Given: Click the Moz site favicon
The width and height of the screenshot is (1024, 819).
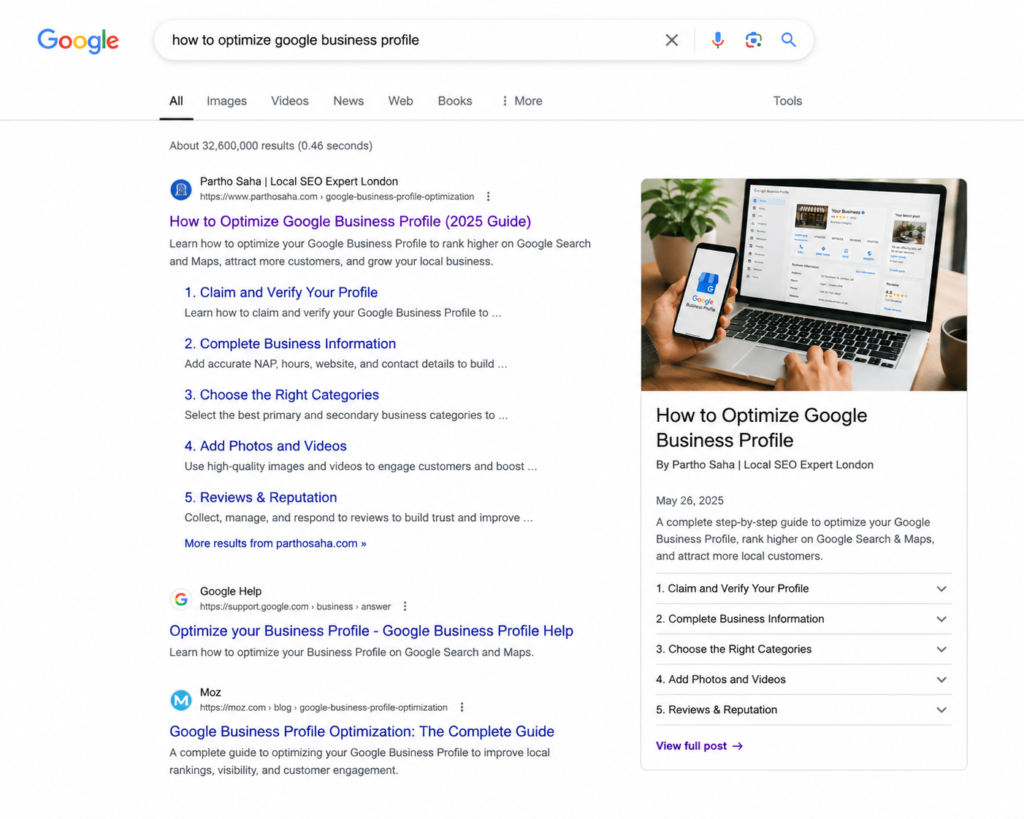Looking at the screenshot, I should (181, 700).
